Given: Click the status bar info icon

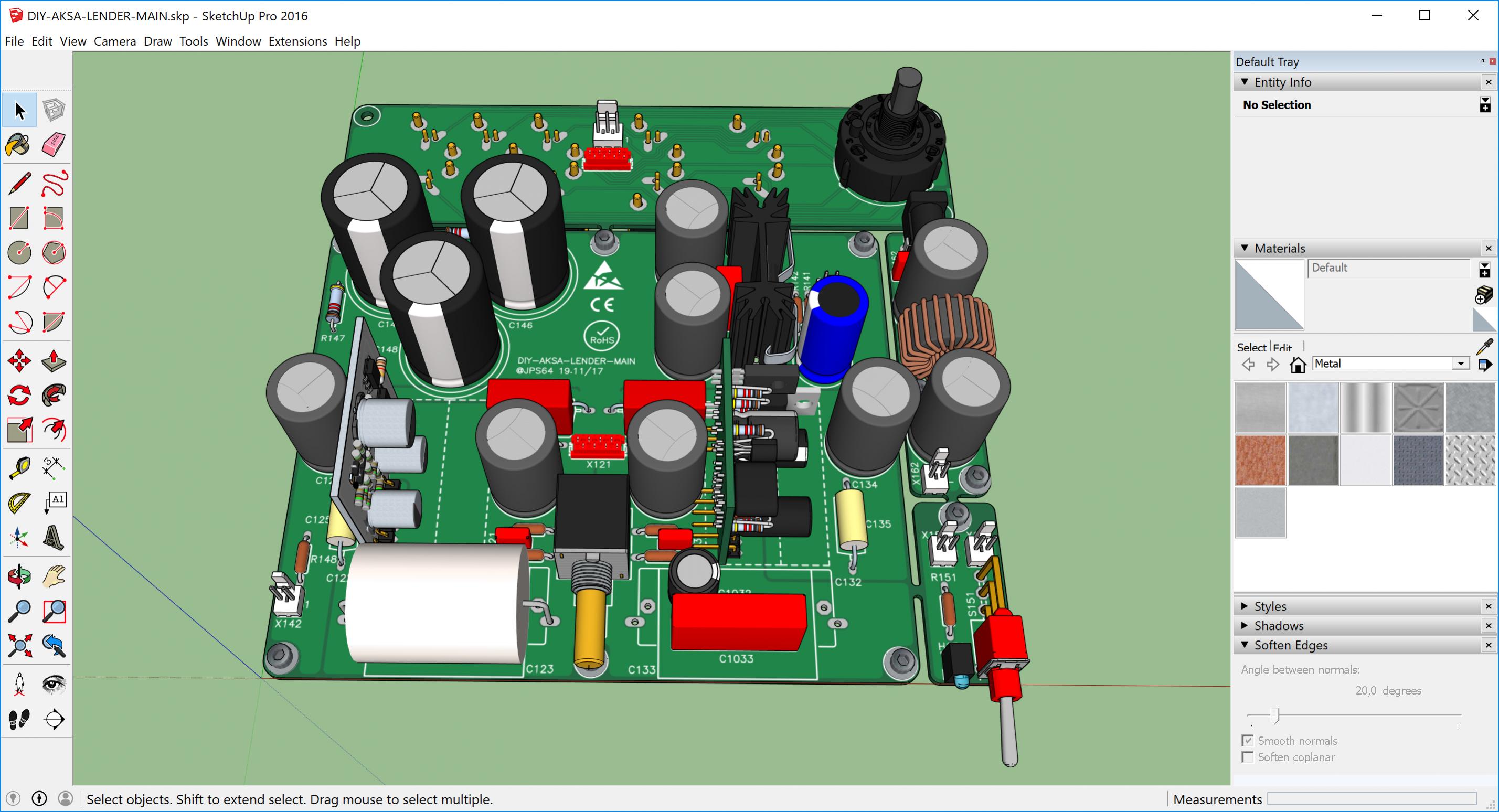Looking at the screenshot, I should [x=39, y=798].
